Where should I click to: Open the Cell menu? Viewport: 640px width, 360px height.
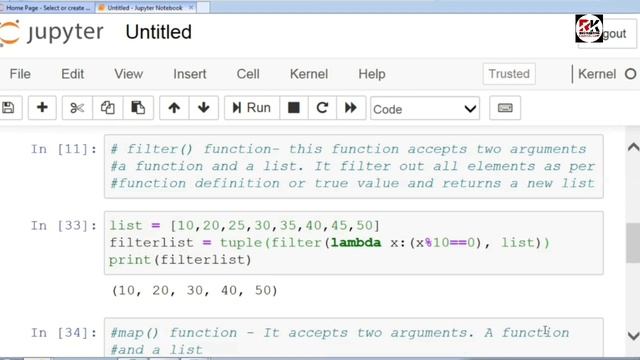[x=248, y=74]
